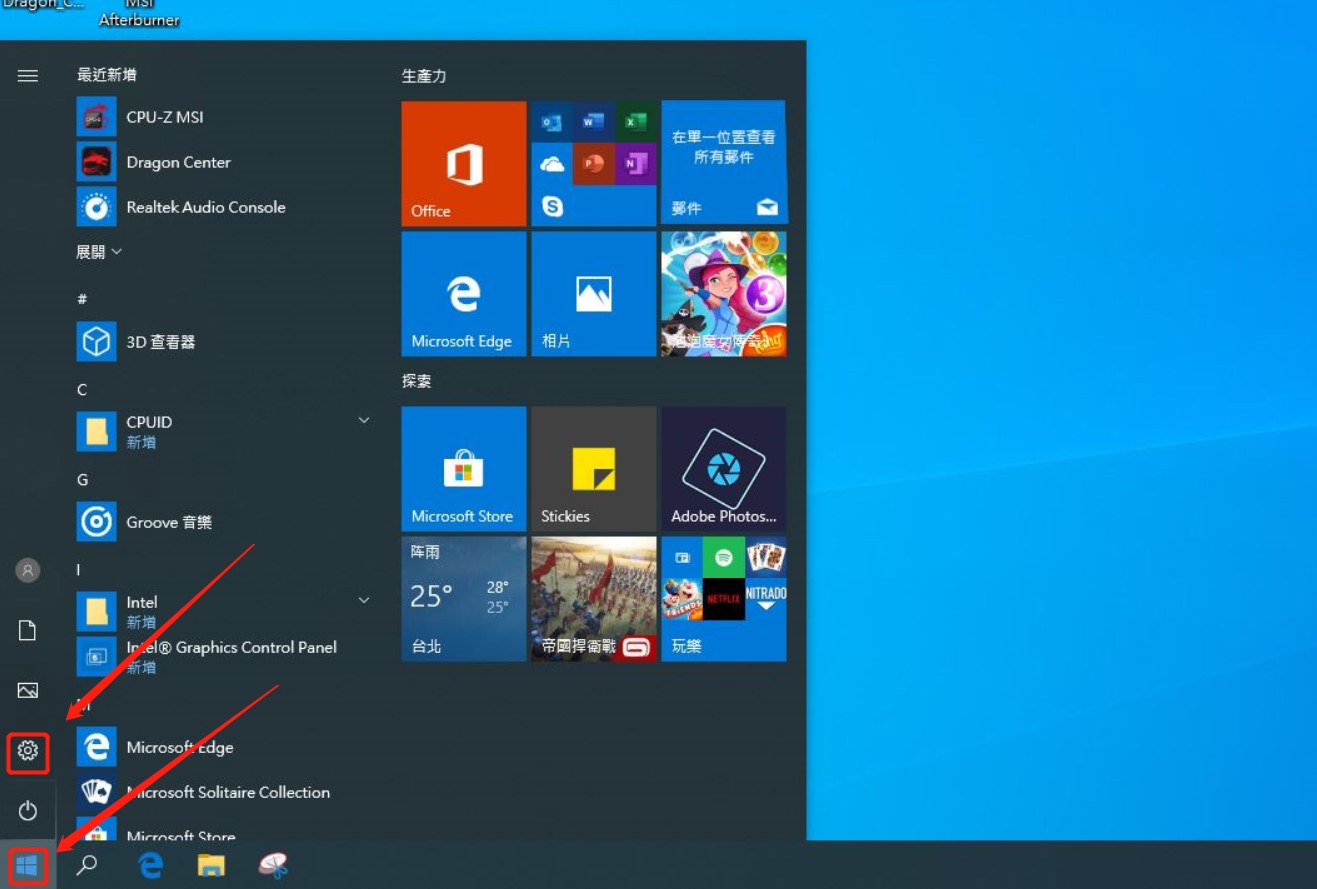Open the Word icon in Office tile group
The width and height of the screenshot is (1317, 889).
tap(593, 121)
